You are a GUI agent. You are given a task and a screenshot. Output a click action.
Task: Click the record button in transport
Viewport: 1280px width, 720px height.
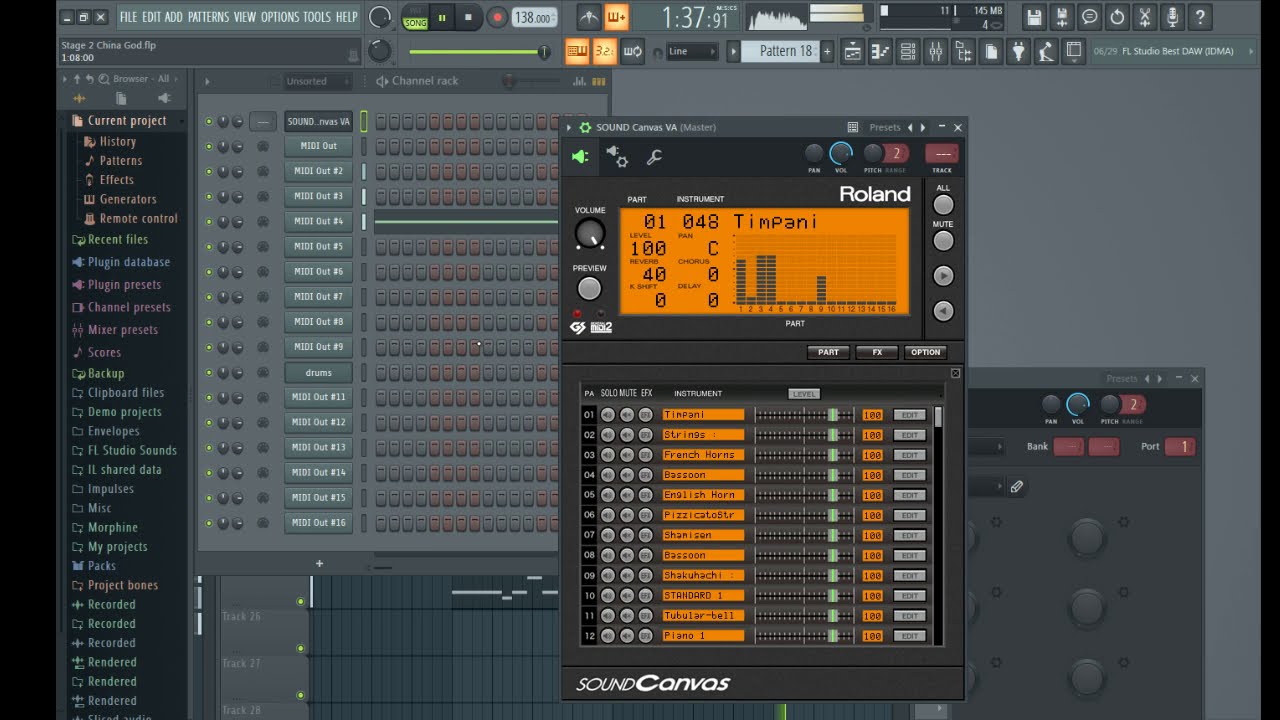tap(497, 17)
